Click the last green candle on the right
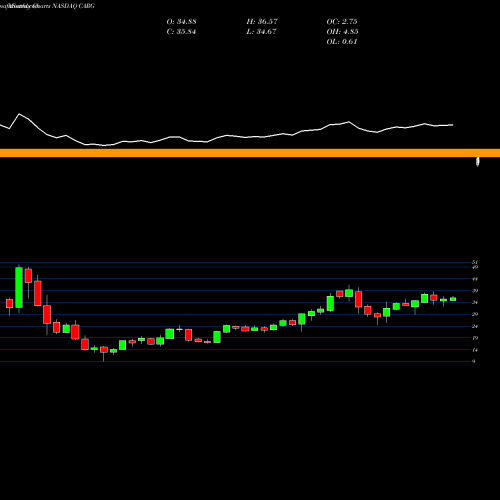Viewport: 500px width, 500px height. pos(453,299)
